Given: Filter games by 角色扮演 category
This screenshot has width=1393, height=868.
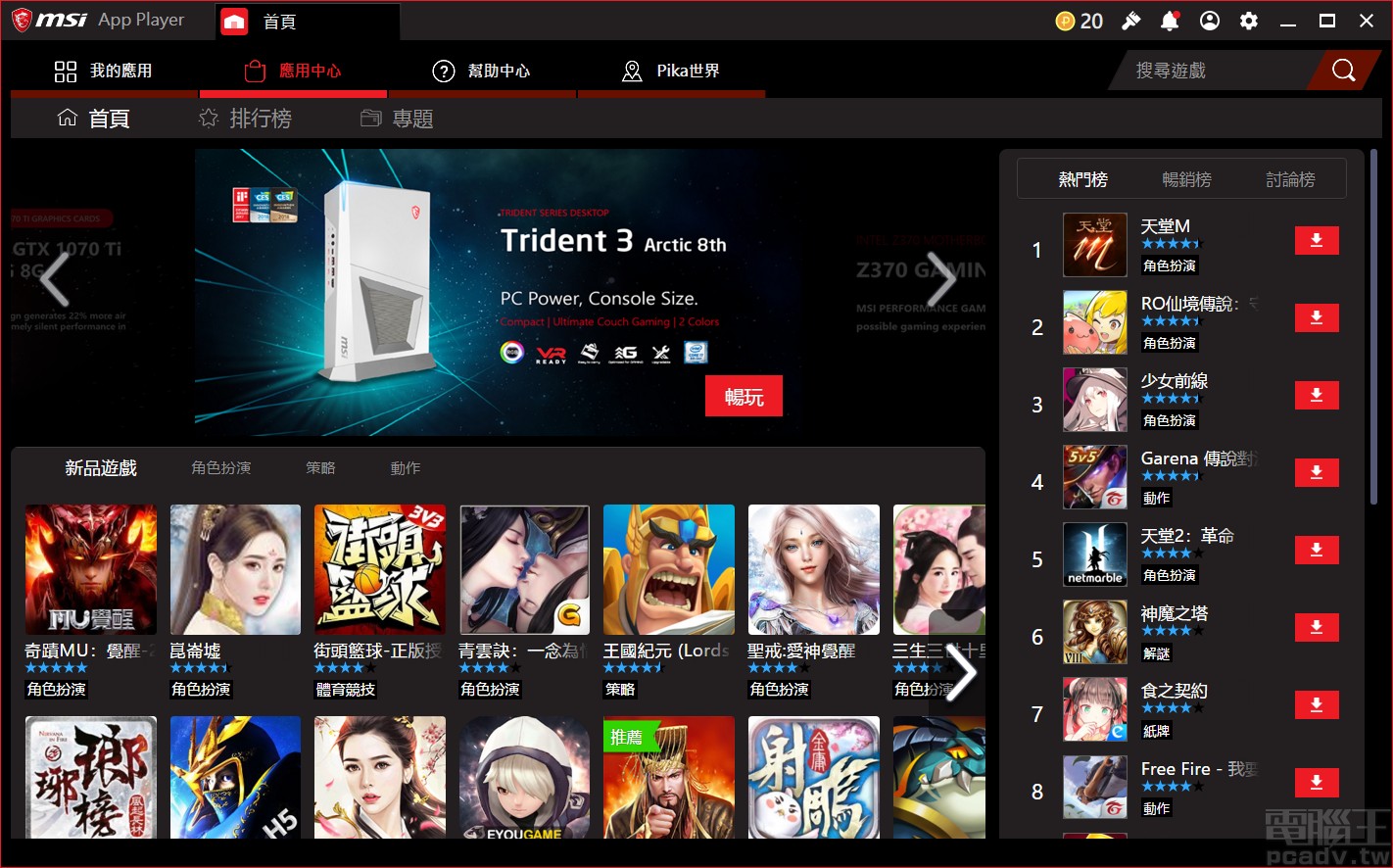Looking at the screenshot, I should [221, 468].
